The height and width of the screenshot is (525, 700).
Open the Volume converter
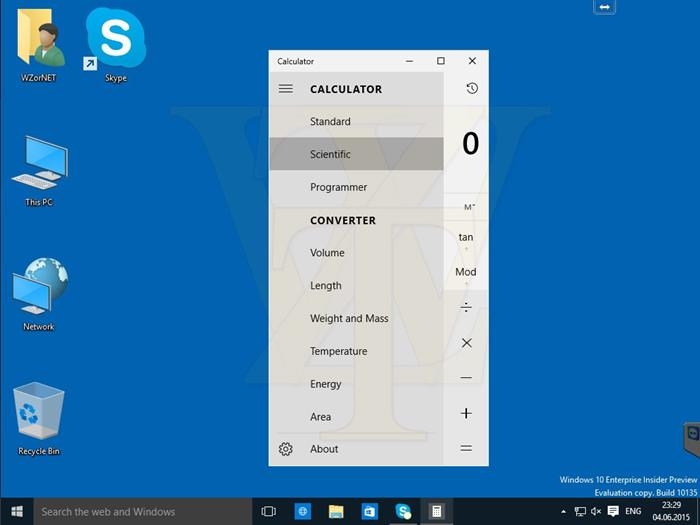(x=356, y=253)
